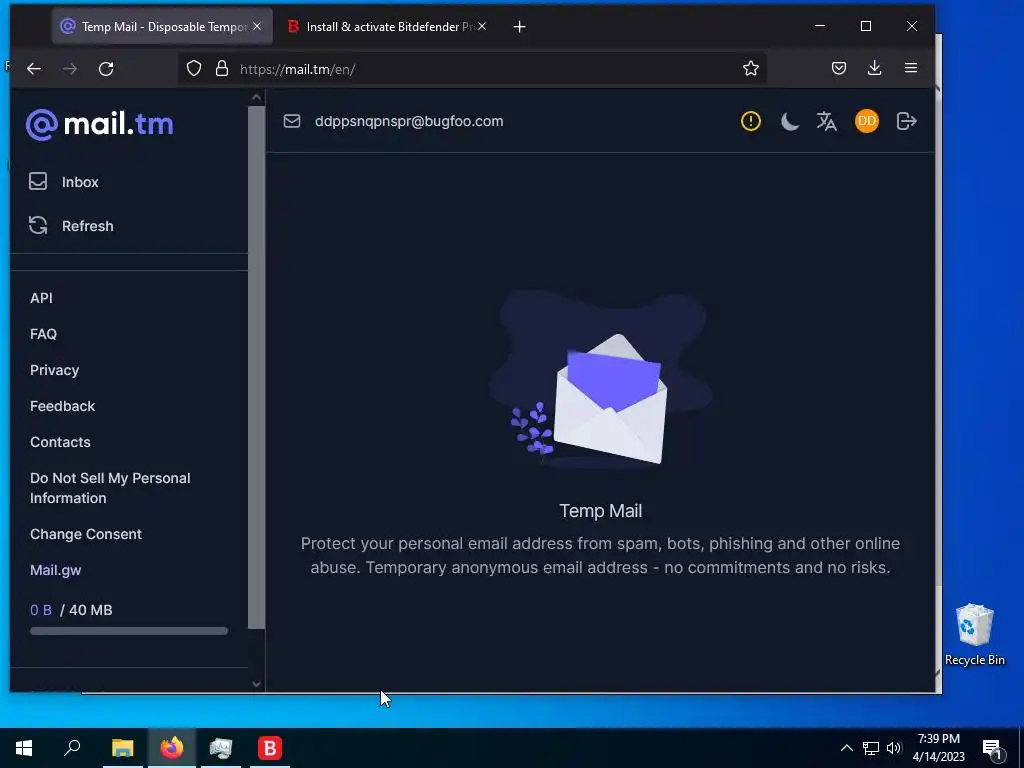Open the Privacy page
Image resolution: width=1024 pixels, height=768 pixels.
click(x=54, y=370)
